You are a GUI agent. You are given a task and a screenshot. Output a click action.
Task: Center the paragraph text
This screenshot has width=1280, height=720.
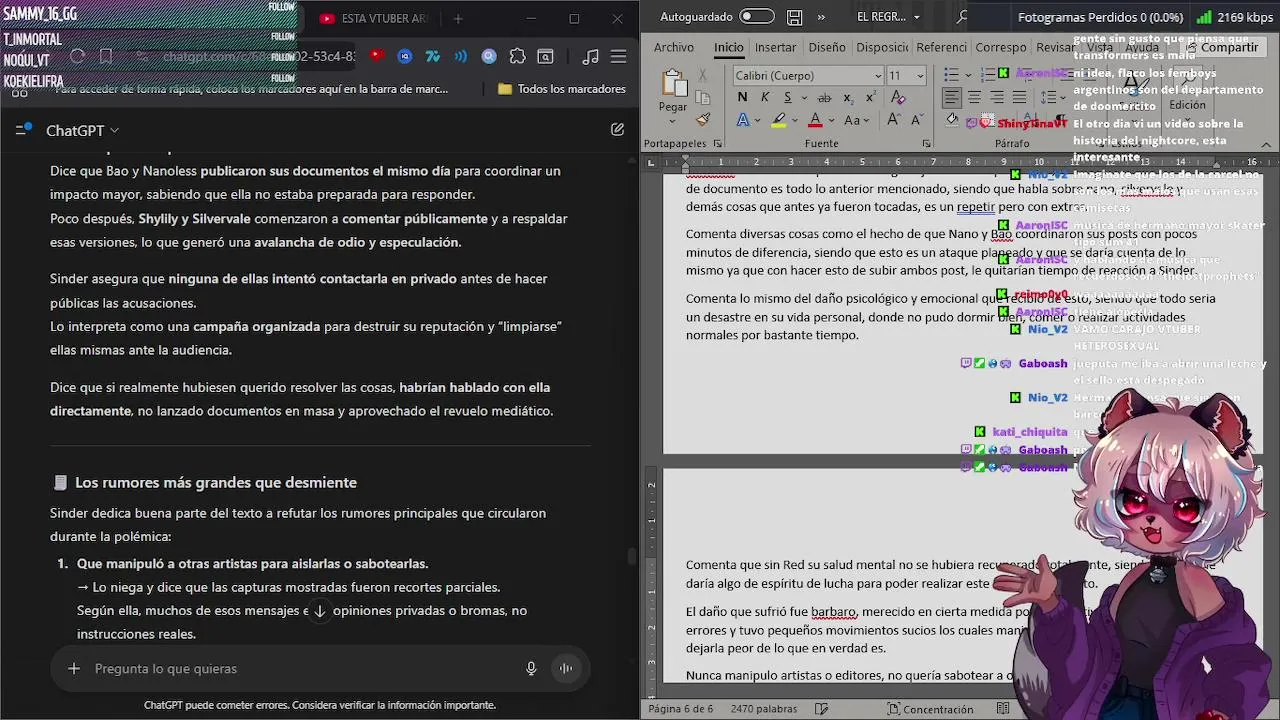click(x=974, y=98)
